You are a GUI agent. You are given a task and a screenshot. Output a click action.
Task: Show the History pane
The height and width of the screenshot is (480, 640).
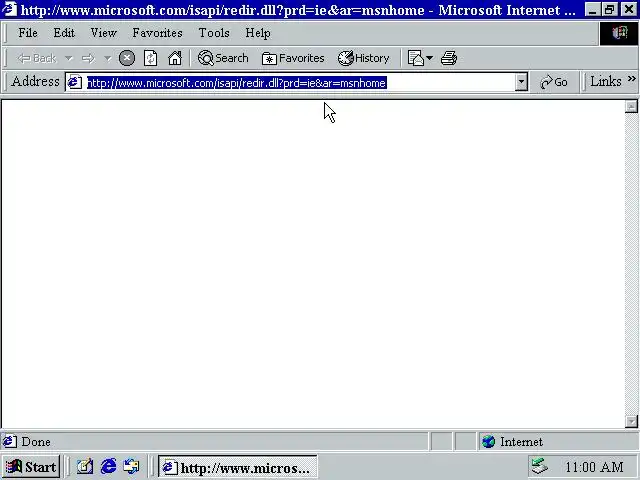[x=363, y=58]
